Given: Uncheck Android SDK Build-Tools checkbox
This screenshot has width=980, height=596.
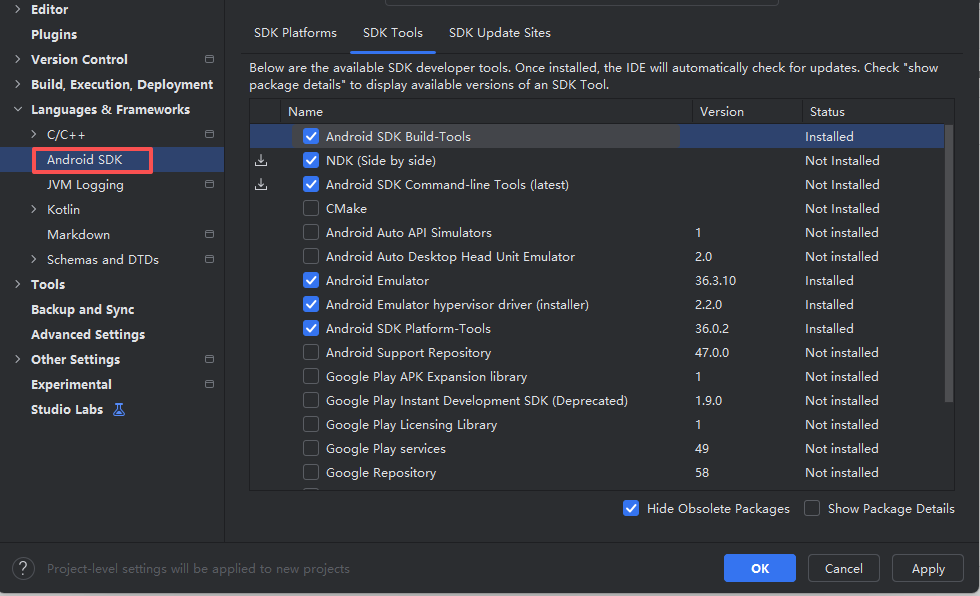Looking at the screenshot, I should click(311, 136).
